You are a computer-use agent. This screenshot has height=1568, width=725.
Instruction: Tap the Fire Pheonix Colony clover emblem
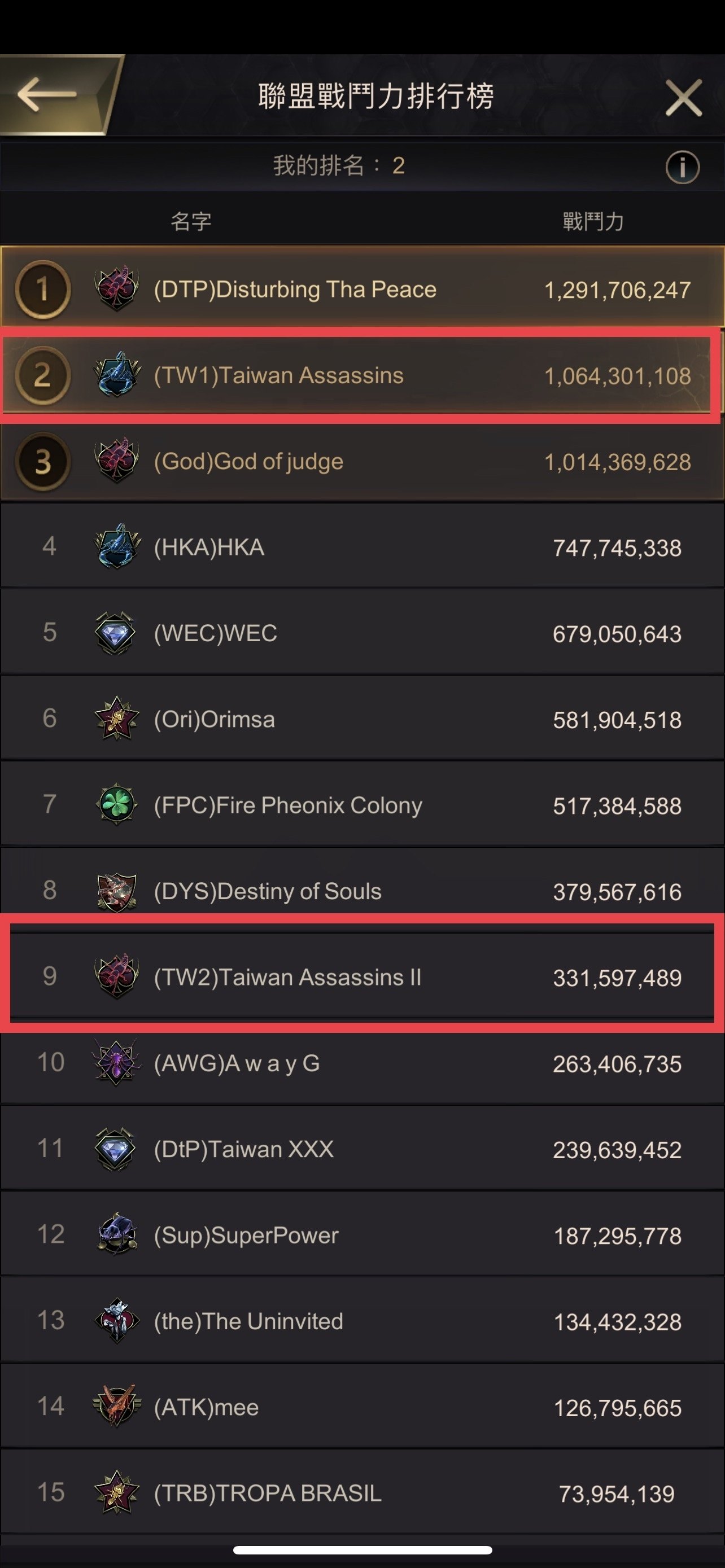point(116,805)
